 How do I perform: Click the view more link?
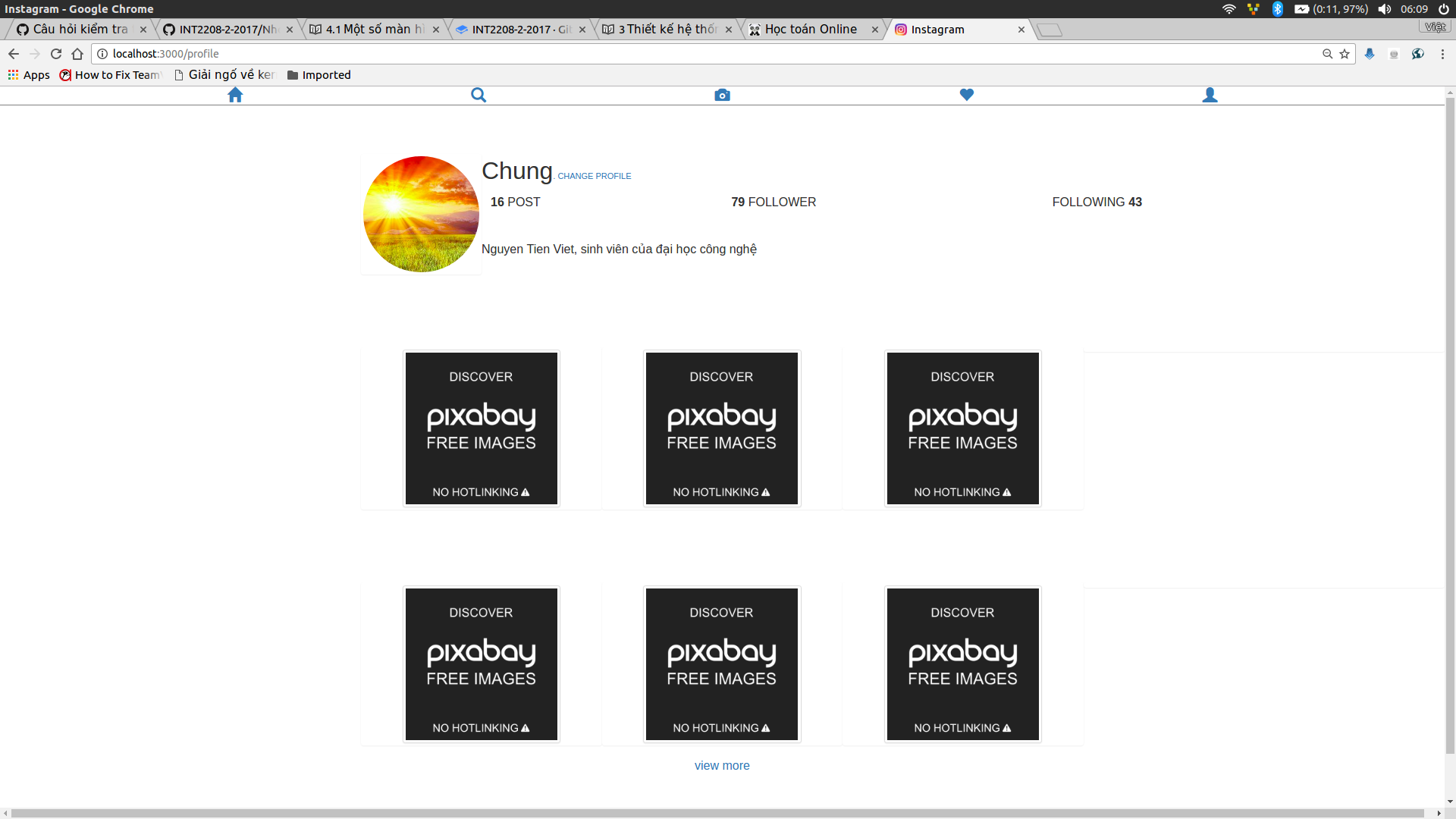pyautogui.click(x=722, y=766)
